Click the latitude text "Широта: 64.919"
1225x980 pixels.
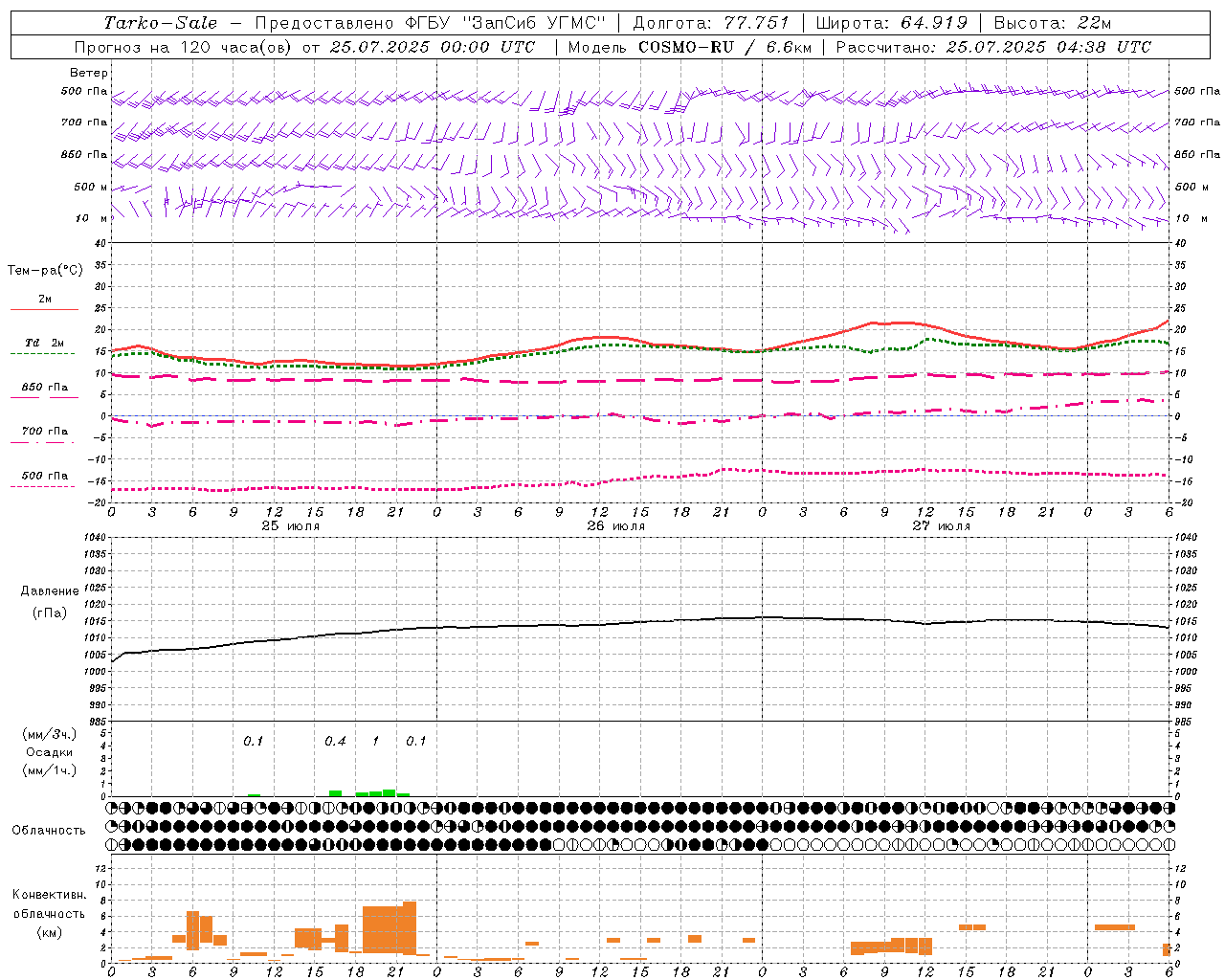click(892, 23)
